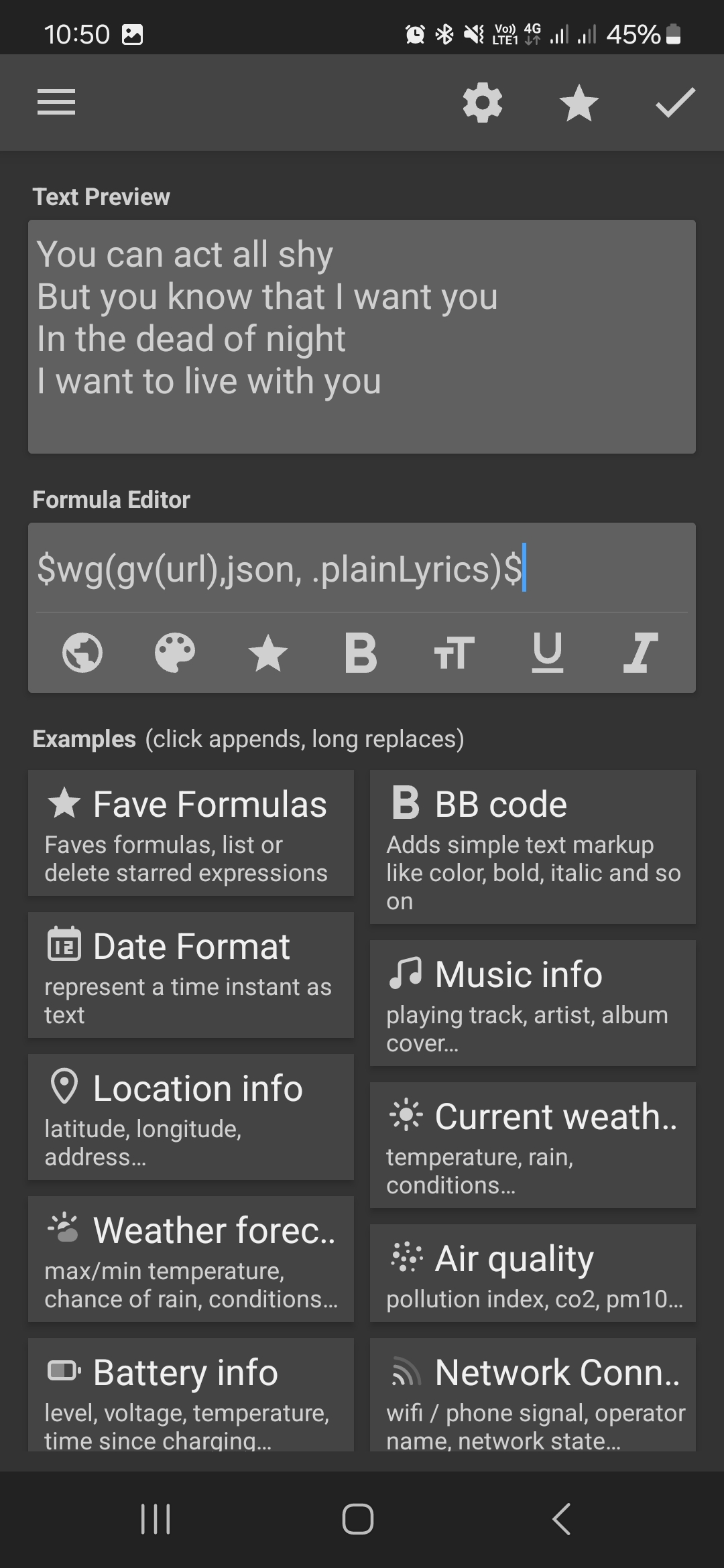Toggle underline formatting in formula editor
Viewport: 724px width, 1568px height.
pos(547,653)
